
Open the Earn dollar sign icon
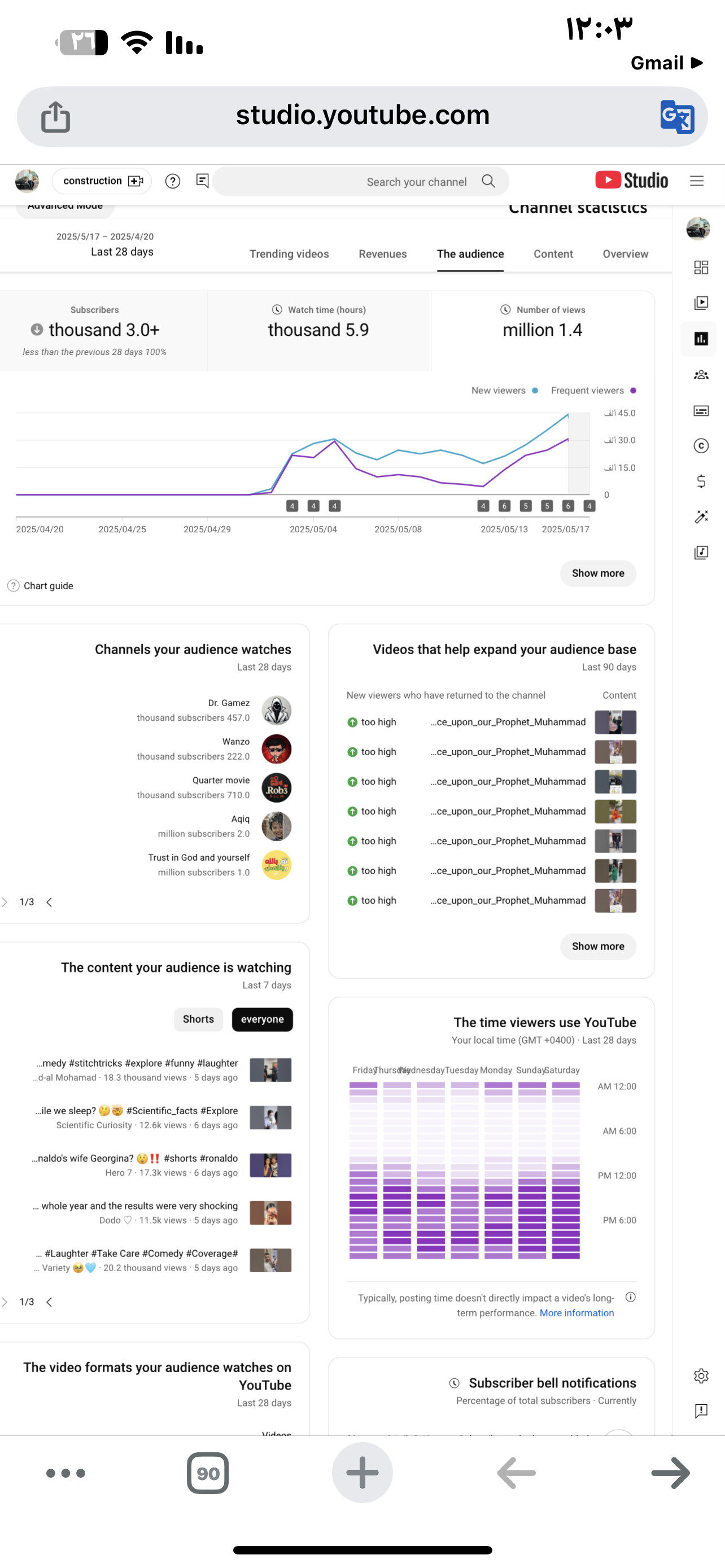[701, 481]
